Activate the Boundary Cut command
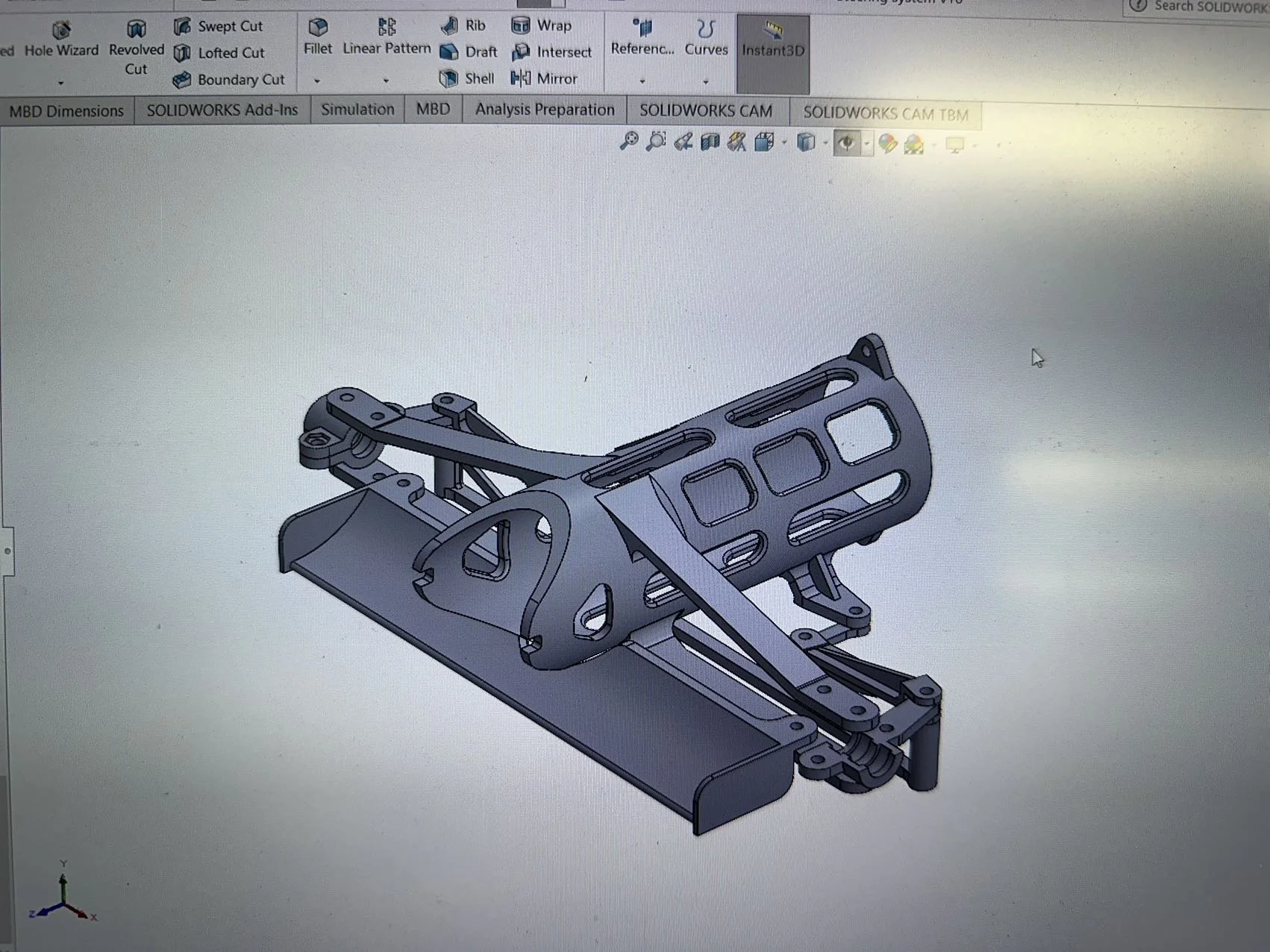 point(228,79)
